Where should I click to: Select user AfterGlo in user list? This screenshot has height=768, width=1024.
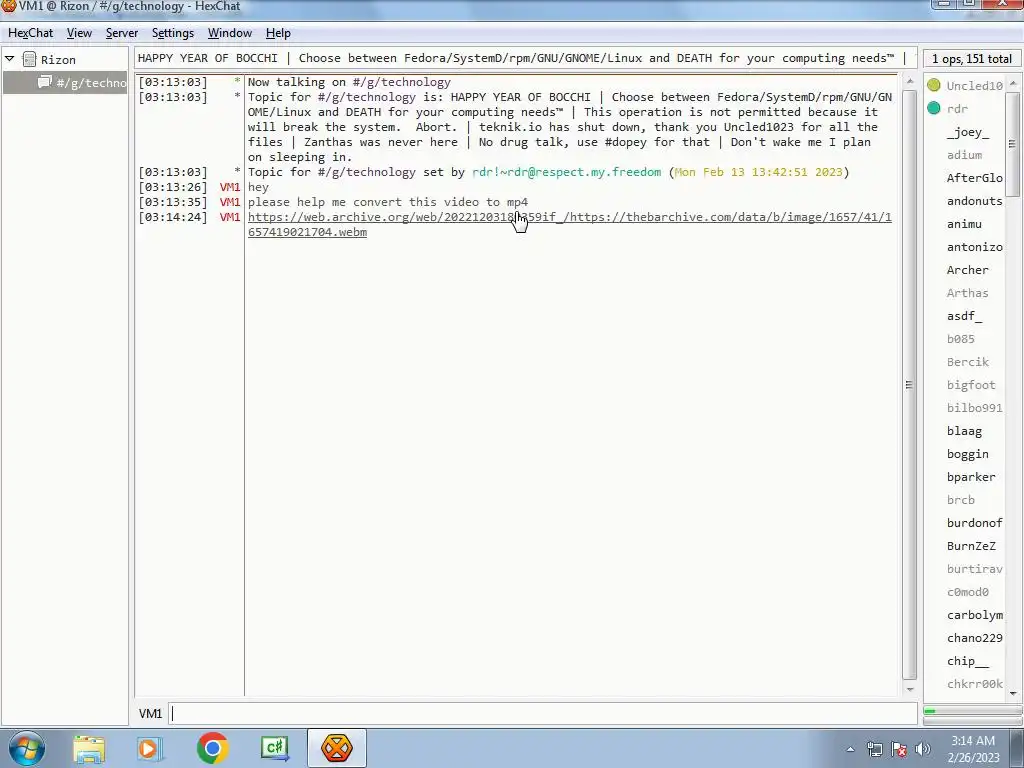click(974, 178)
